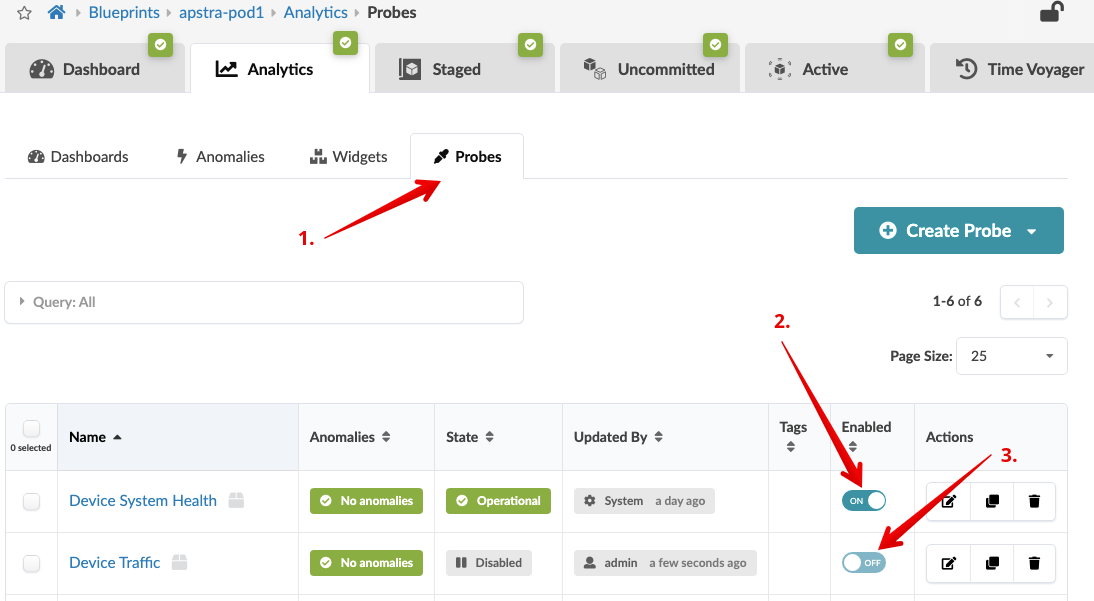
Task: Delete the Device Traffic probe
Action: (1034, 564)
